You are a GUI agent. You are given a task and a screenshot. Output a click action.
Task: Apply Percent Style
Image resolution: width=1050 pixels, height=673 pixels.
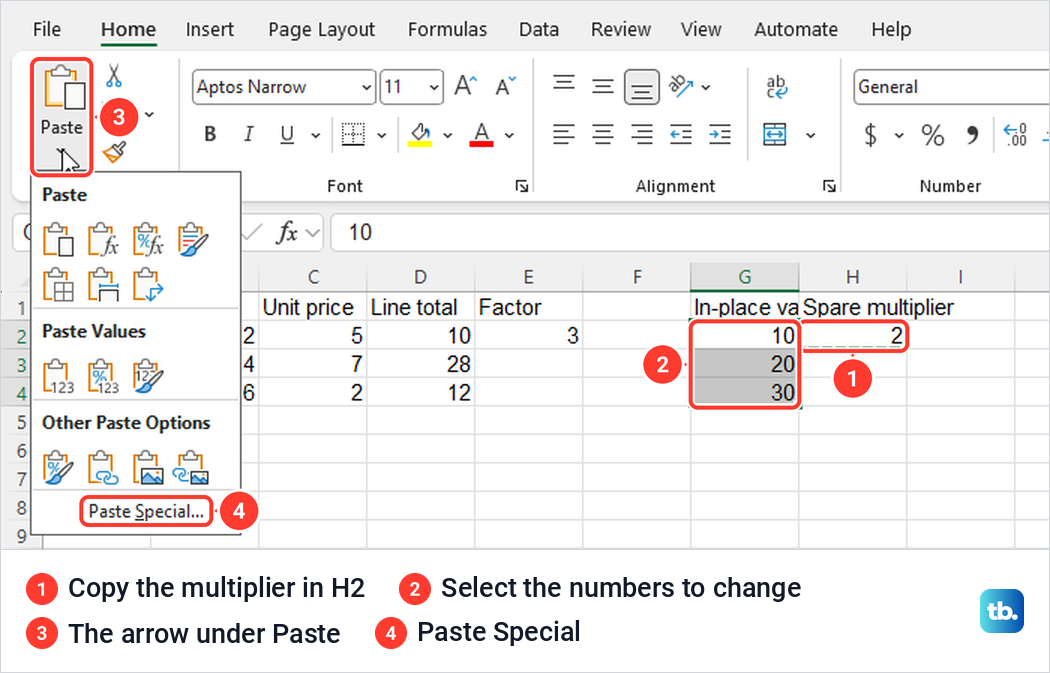coord(932,135)
